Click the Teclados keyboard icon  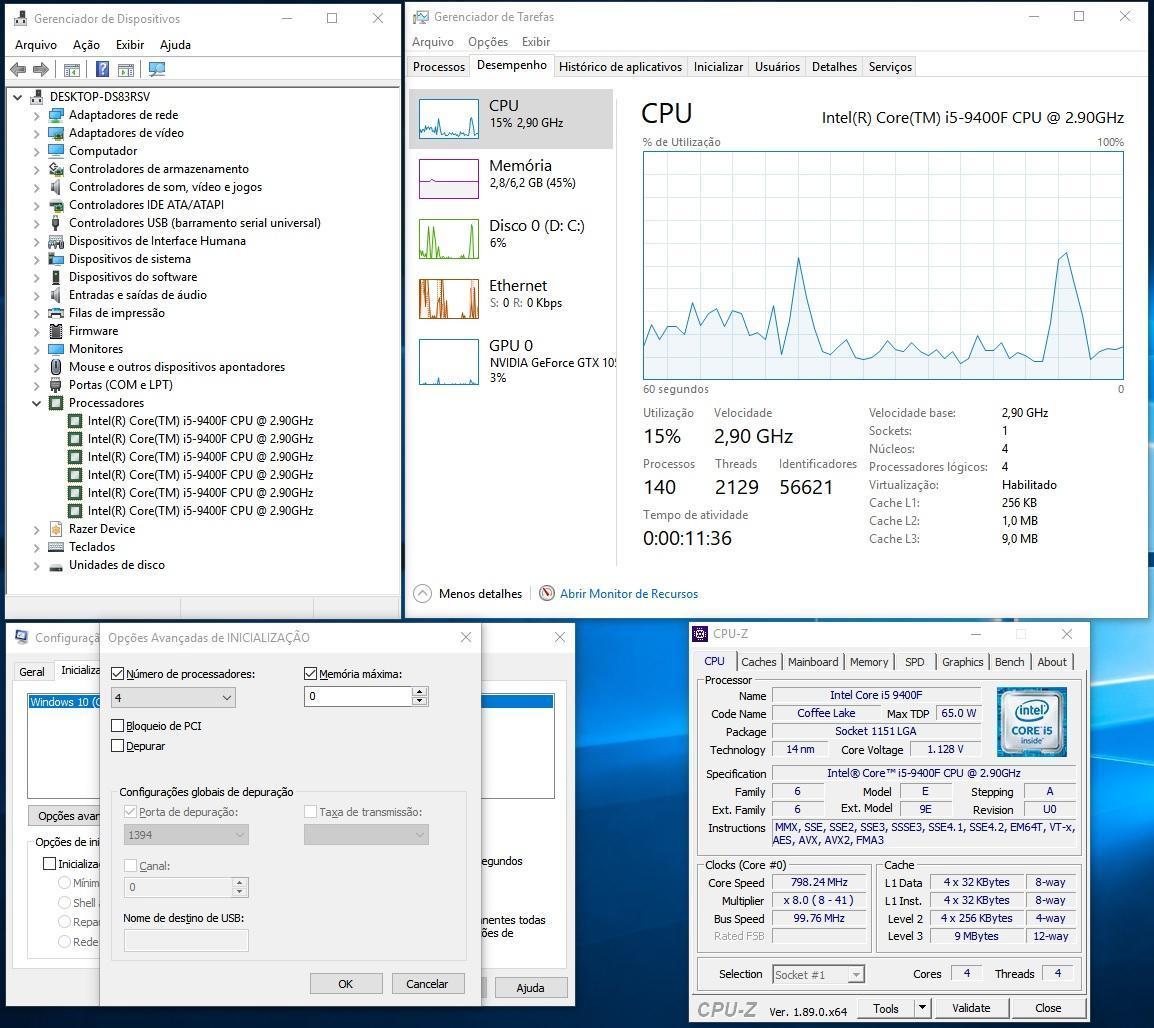[56, 547]
